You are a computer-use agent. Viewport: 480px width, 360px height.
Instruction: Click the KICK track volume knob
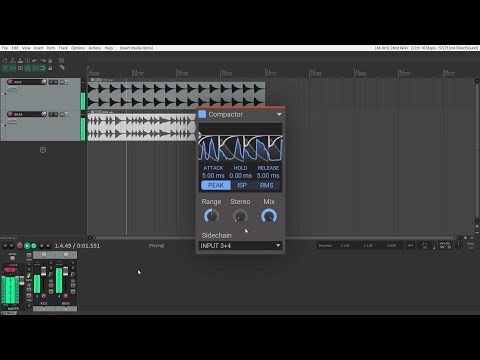coord(44,82)
